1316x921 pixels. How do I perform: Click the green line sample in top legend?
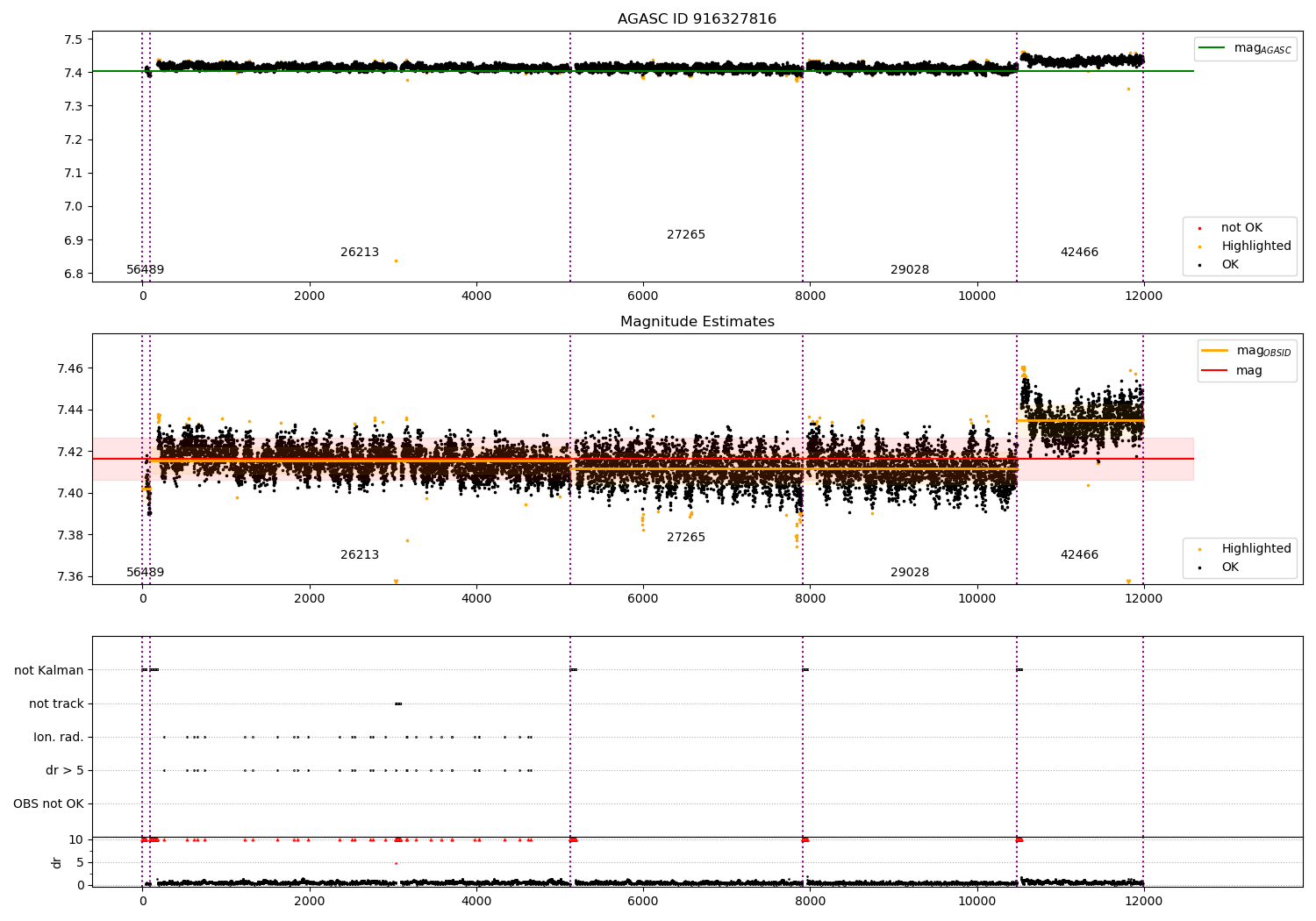click(1212, 48)
